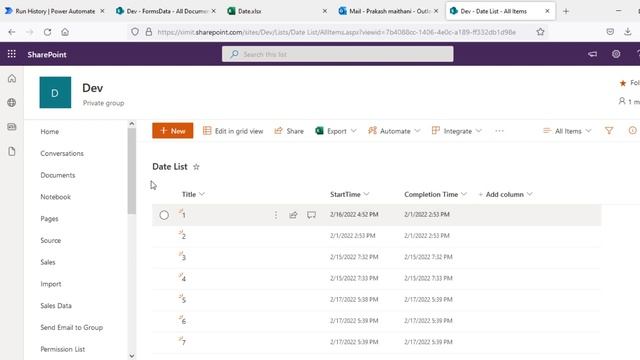Click the Dev site logo tile

(x=55, y=93)
